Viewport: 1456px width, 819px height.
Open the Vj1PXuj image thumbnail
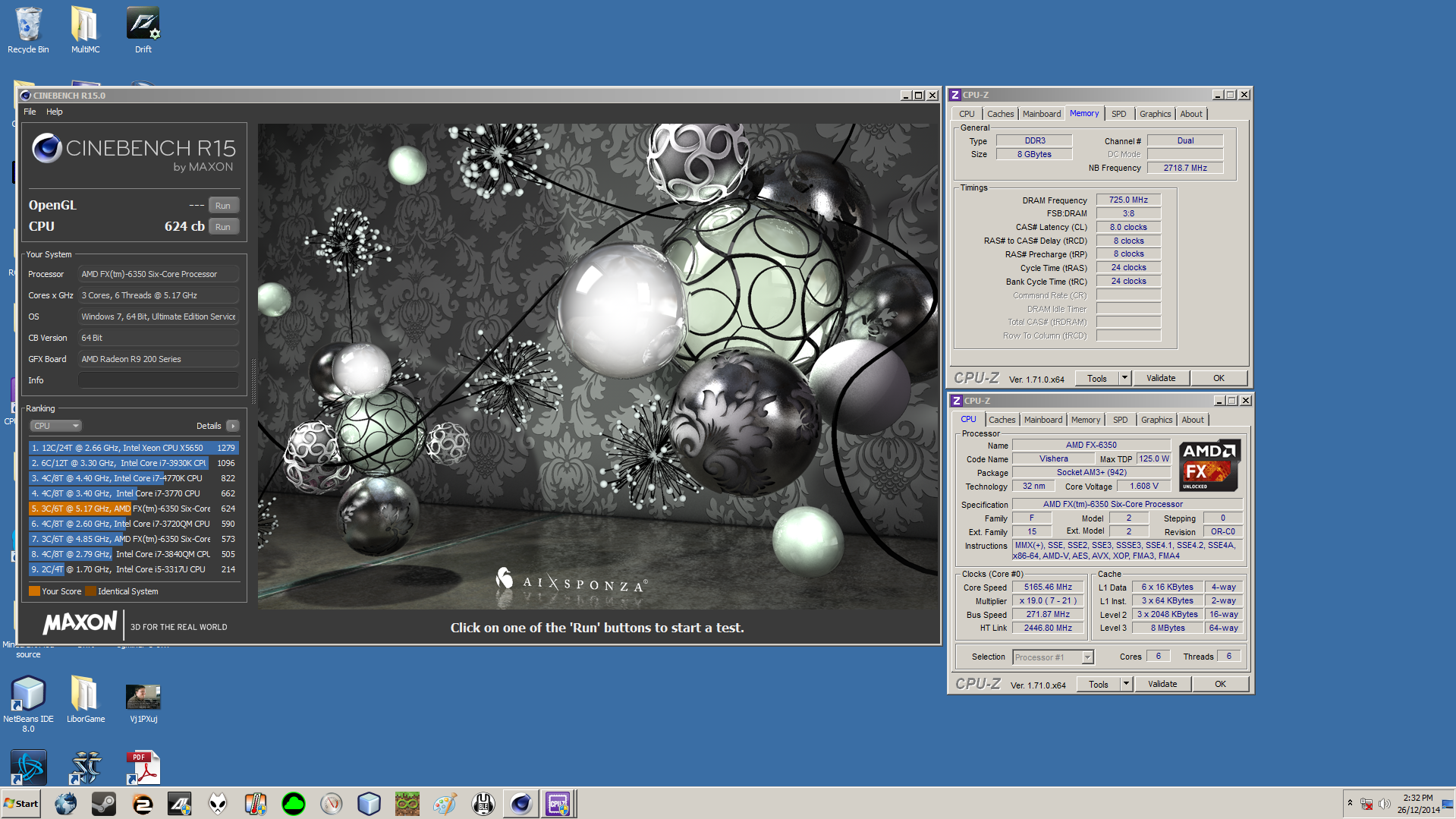pos(143,702)
